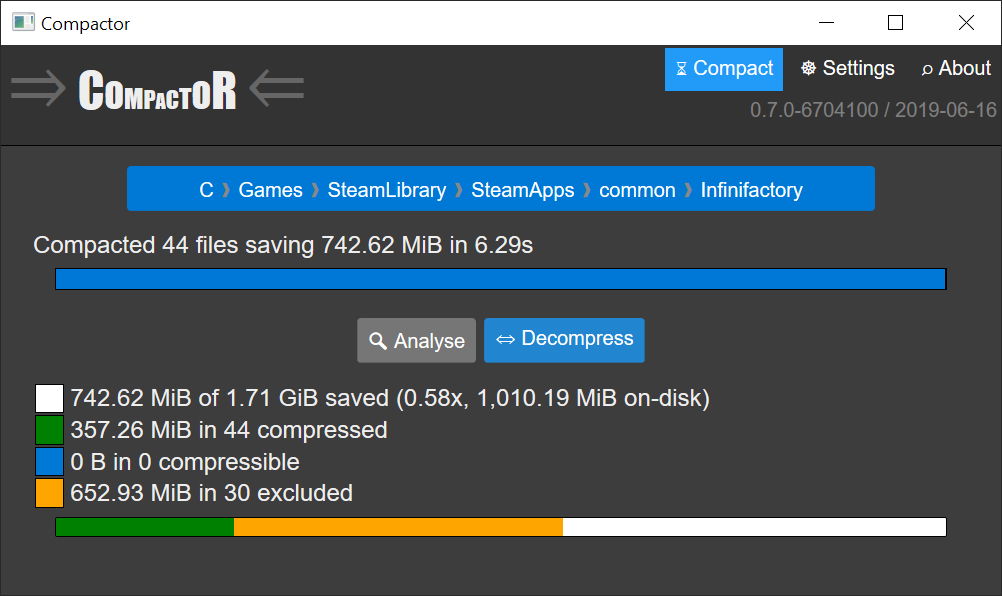Click the white saved-space color swatch
The image size is (1002, 596).
point(49,399)
